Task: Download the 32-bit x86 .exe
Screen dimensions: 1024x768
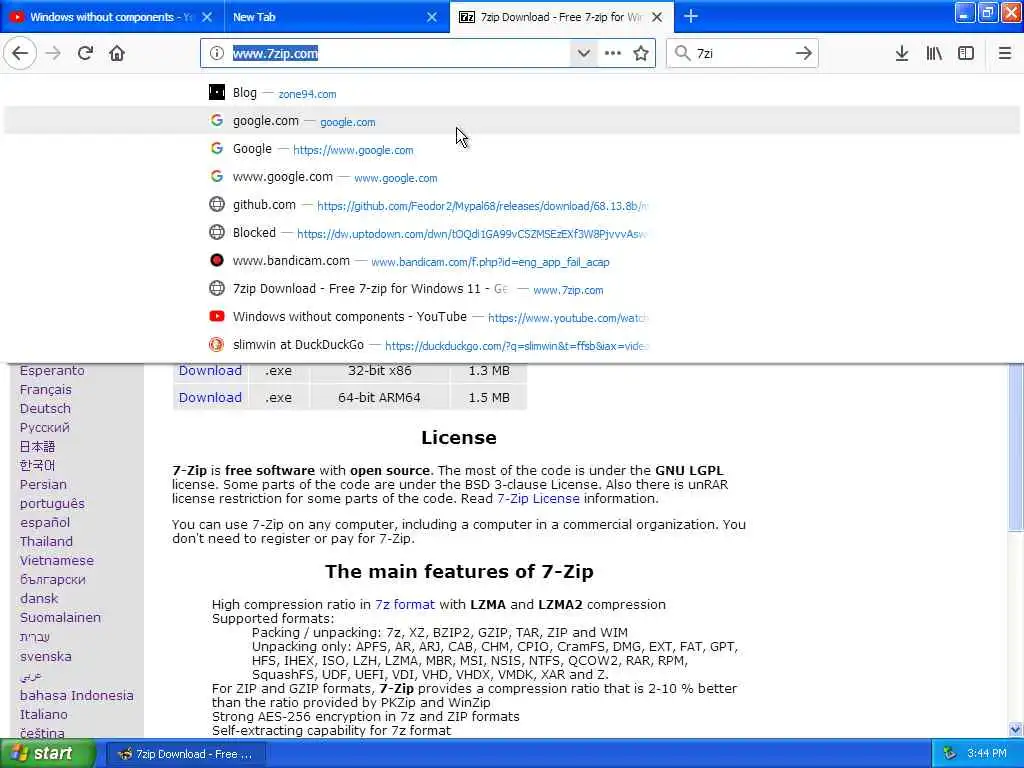Action: tap(210, 370)
